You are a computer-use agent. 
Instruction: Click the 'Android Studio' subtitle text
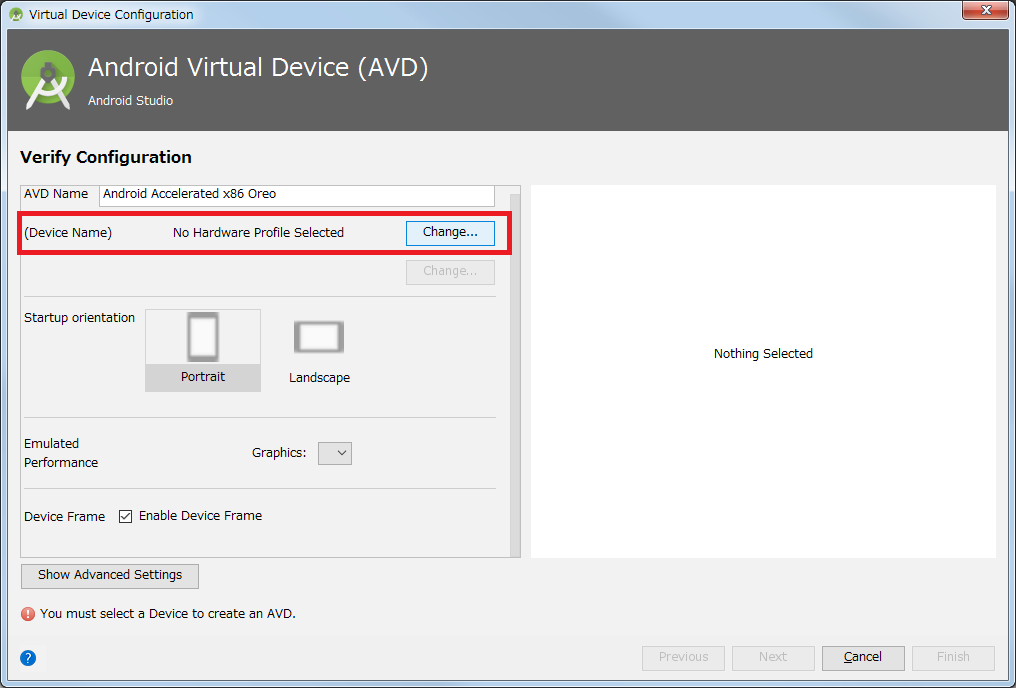[x=130, y=100]
